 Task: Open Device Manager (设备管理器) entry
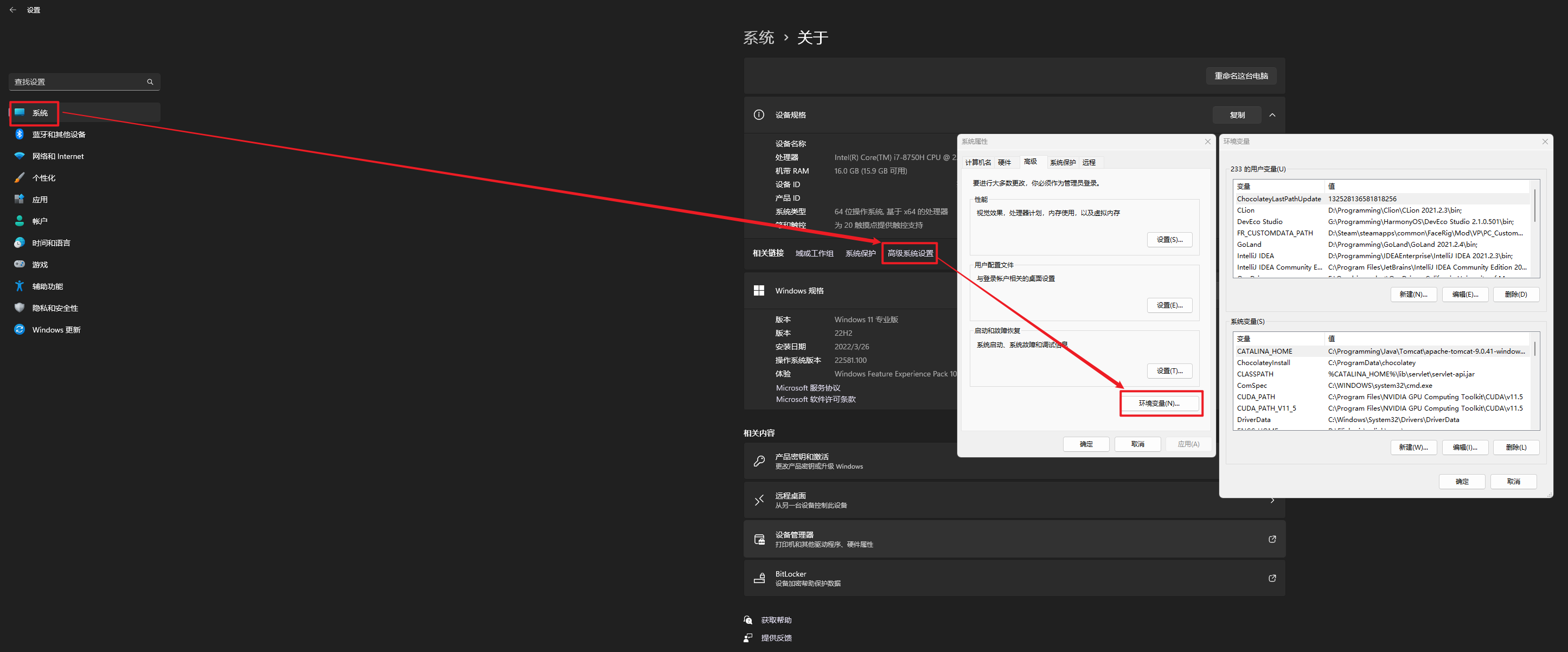point(1014,539)
